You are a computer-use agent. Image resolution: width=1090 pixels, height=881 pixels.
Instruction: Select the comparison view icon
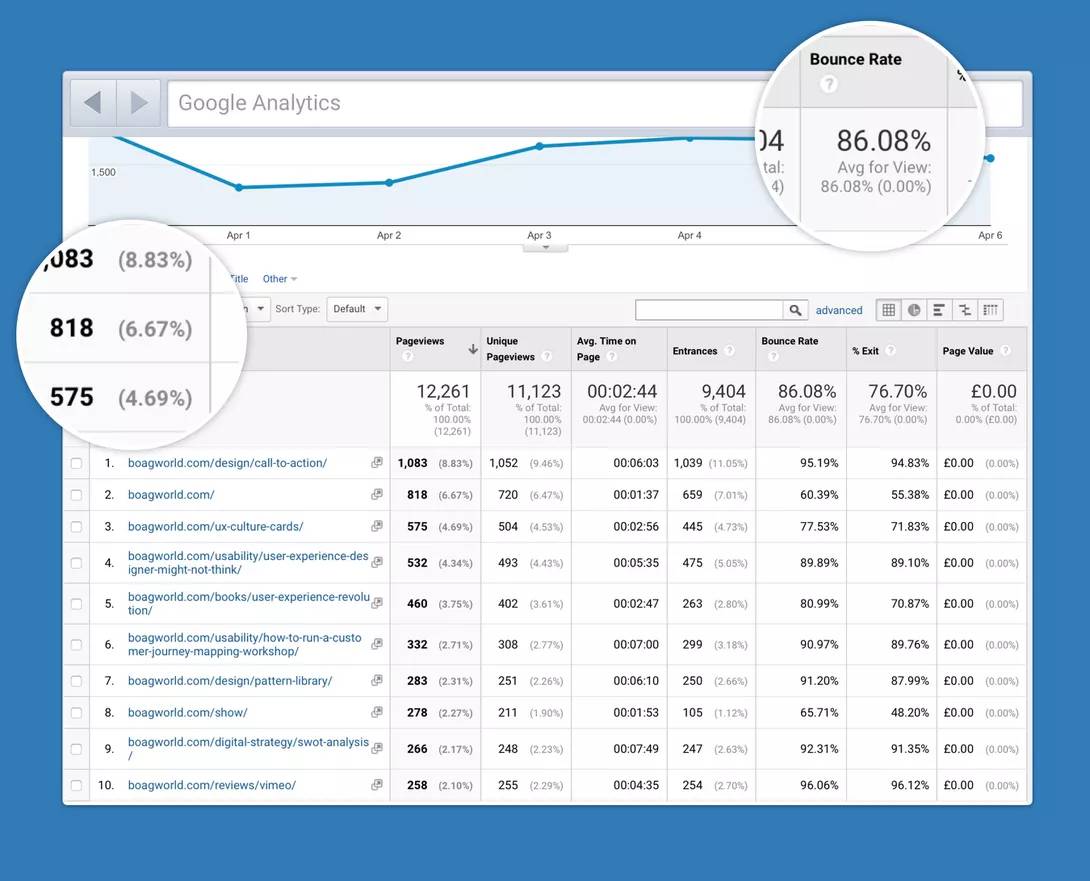965,310
